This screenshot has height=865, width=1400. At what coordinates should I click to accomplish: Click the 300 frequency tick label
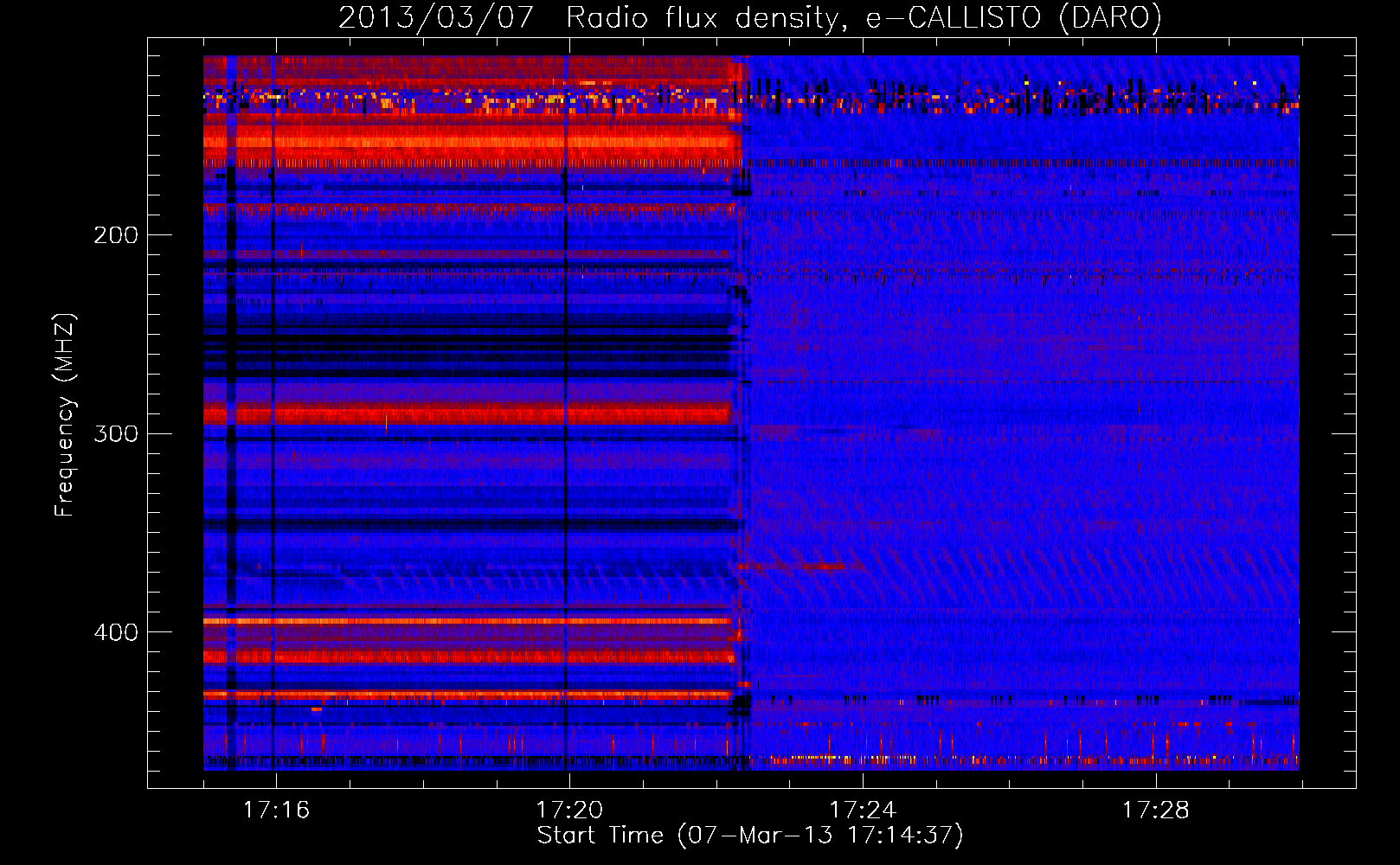point(116,433)
